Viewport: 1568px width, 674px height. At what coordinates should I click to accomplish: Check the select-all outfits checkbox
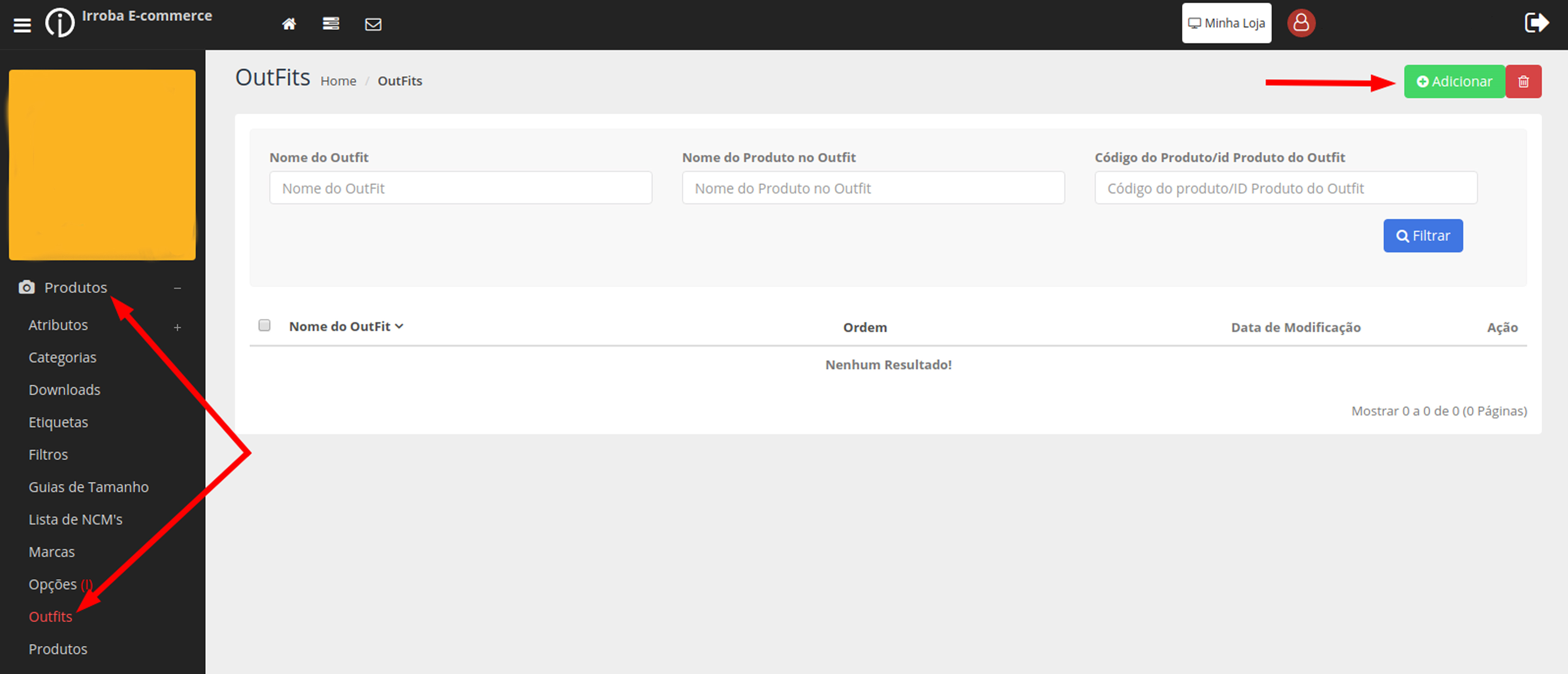pos(264,325)
